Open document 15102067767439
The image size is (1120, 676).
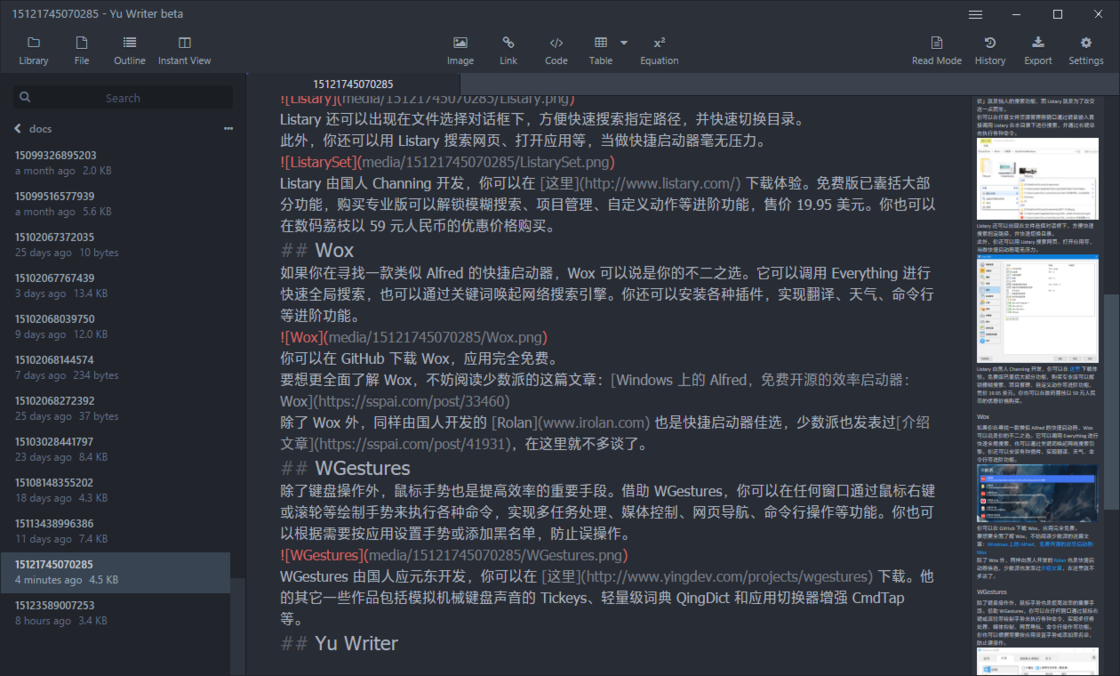(115, 286)
